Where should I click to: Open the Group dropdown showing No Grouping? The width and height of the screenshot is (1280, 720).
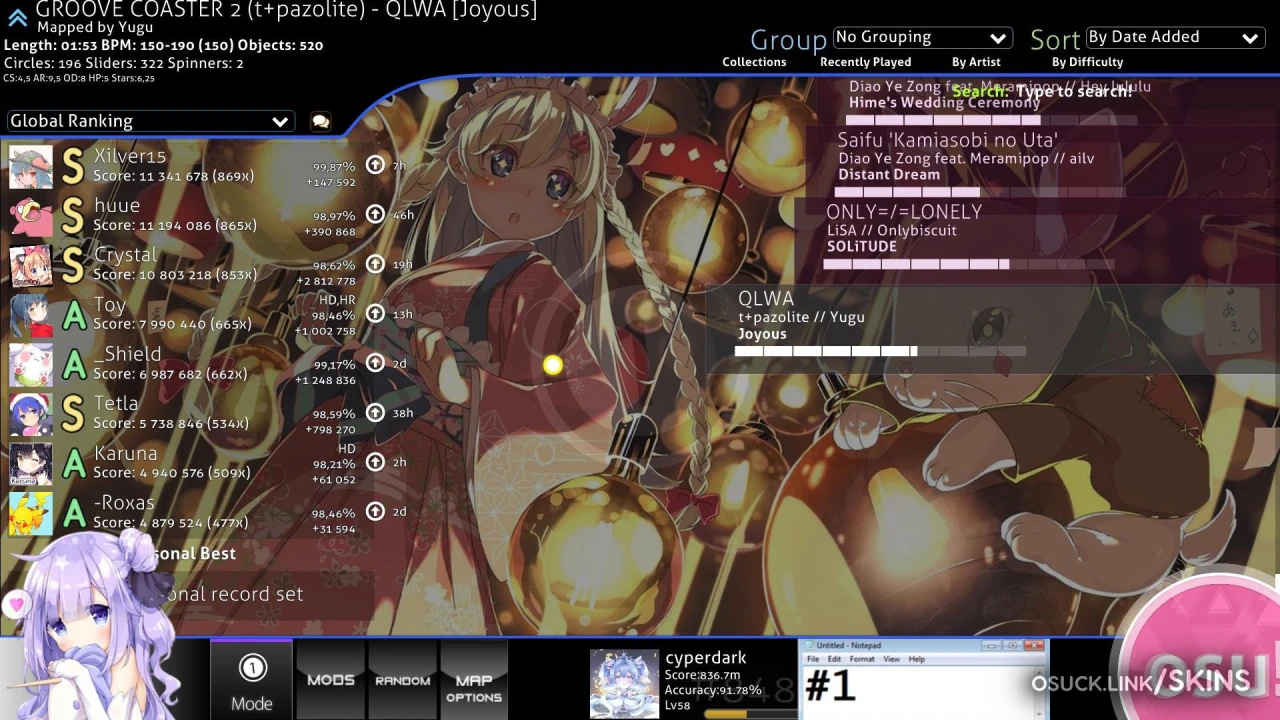(922, 37)
